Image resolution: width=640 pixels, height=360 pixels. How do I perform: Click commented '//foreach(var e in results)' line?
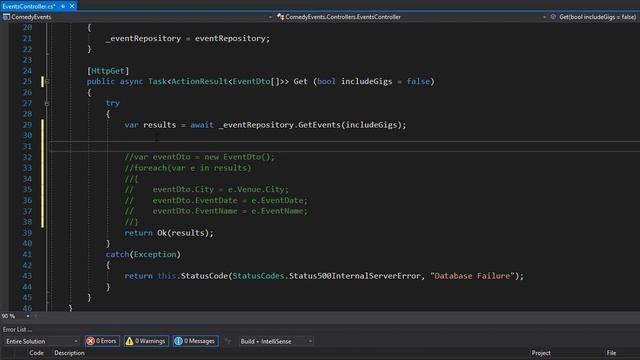pos(188,168)
